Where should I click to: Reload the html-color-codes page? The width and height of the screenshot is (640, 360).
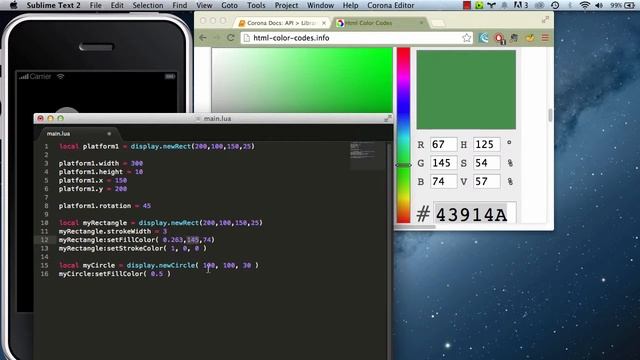[231, 38]
